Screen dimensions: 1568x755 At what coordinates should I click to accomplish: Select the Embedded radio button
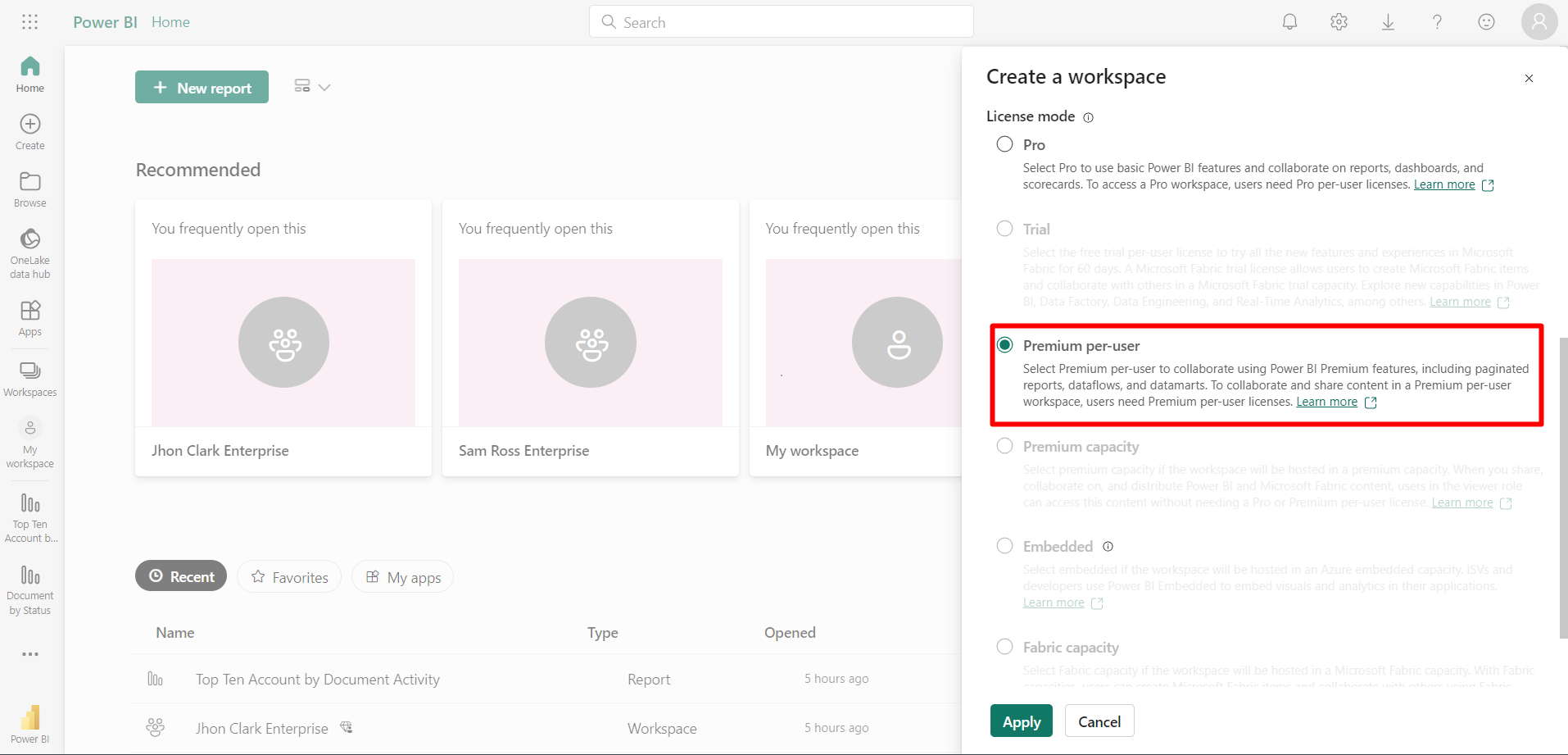(1004, 546)
